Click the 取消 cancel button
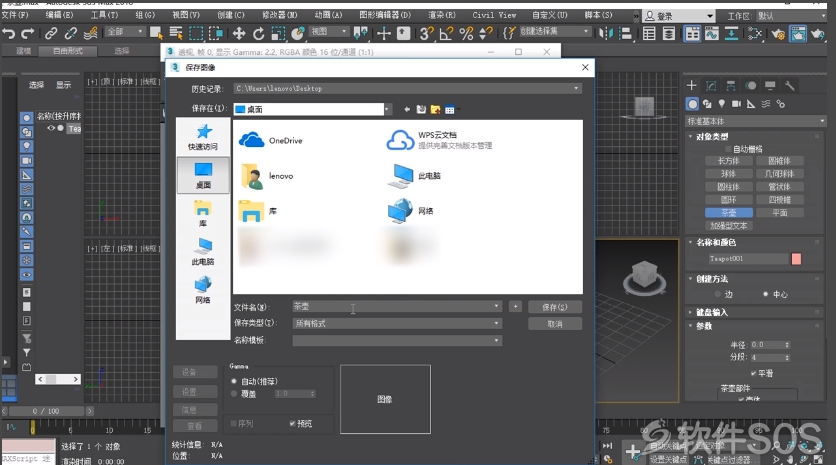 [x=554, y=324]
